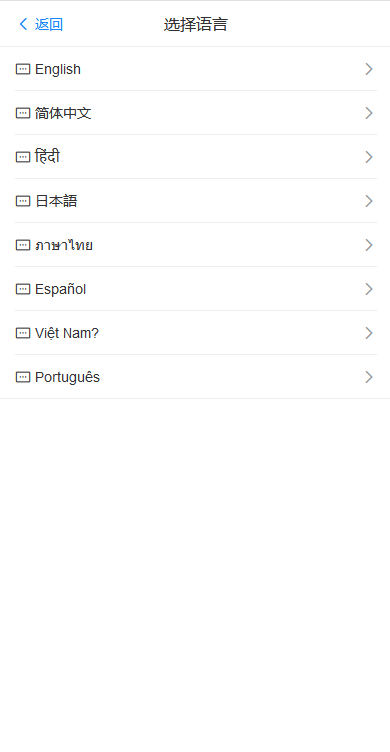Open the Português row chevron

[x=368, y=377]
